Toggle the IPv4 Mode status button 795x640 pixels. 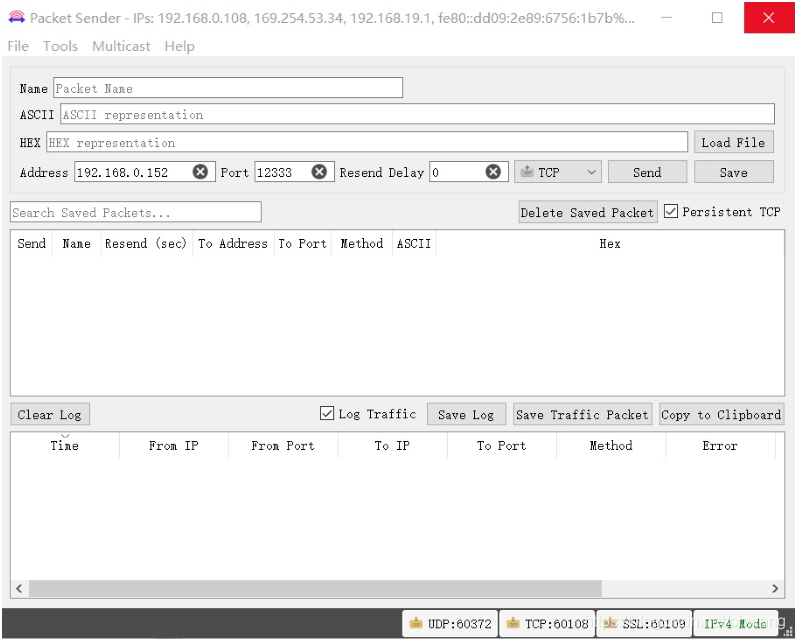coord(735,623)
